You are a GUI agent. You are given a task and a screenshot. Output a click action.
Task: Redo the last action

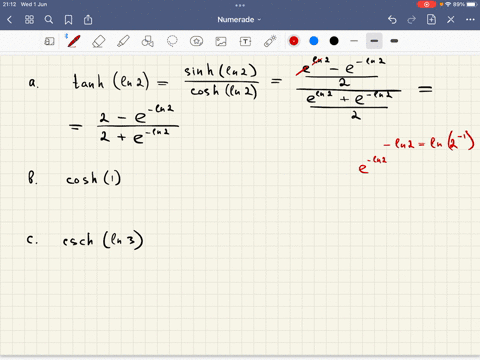pyautogui.click(x=412, y=20)
